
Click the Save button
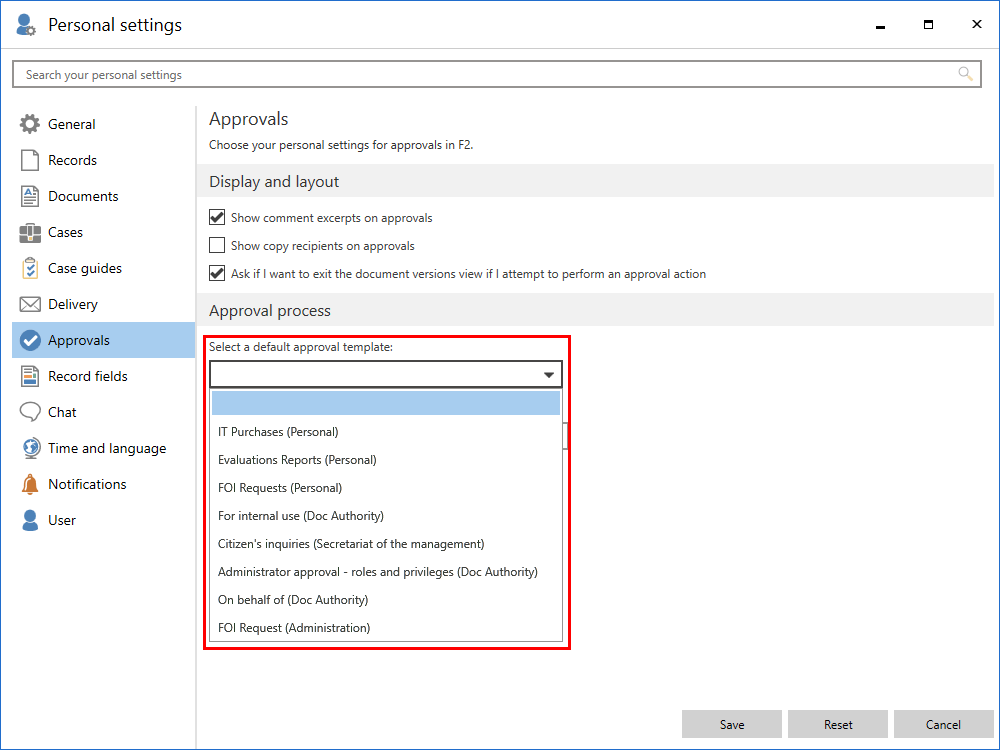pos(732,724)
